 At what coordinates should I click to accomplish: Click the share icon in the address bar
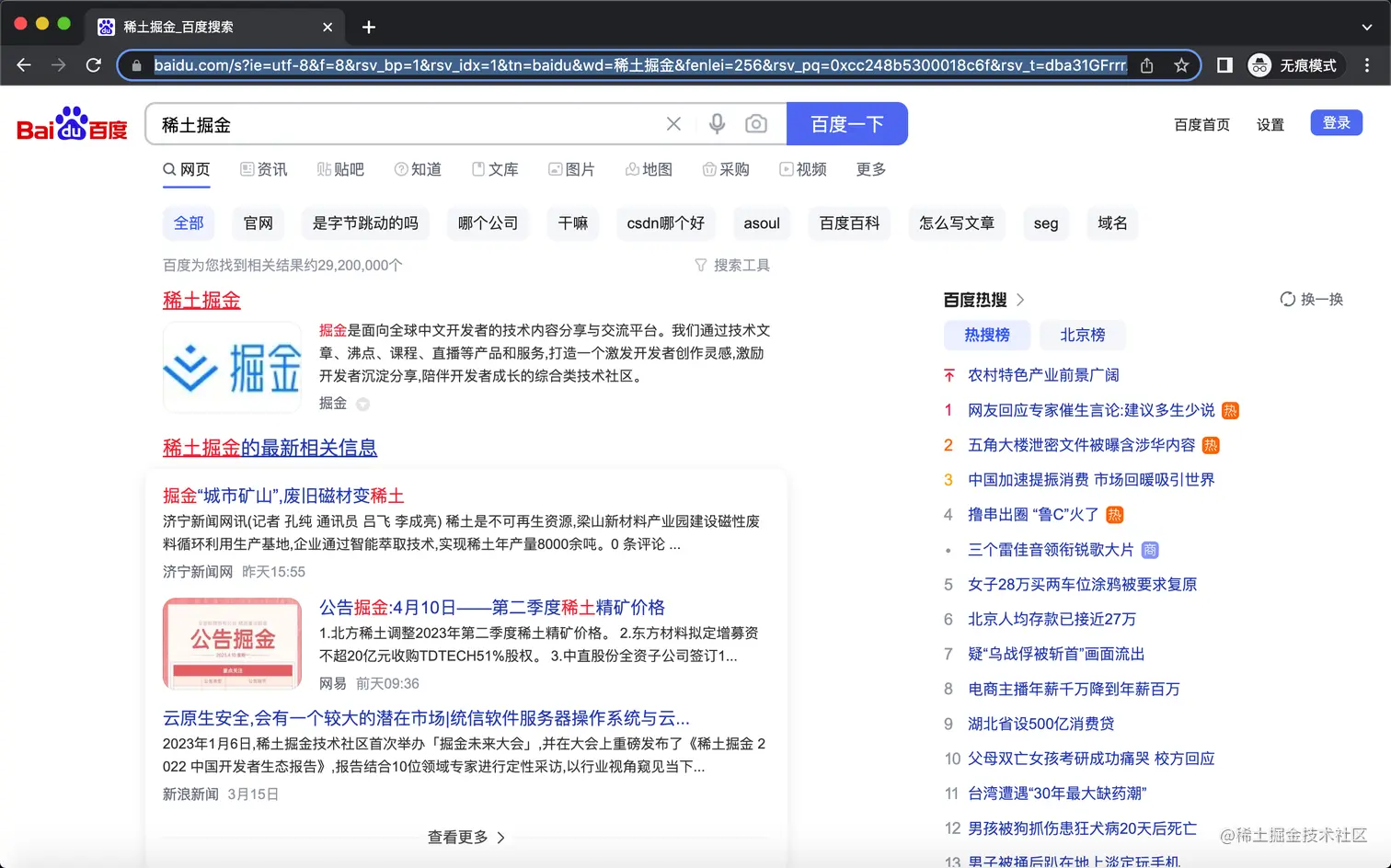tap(1146, 65)
